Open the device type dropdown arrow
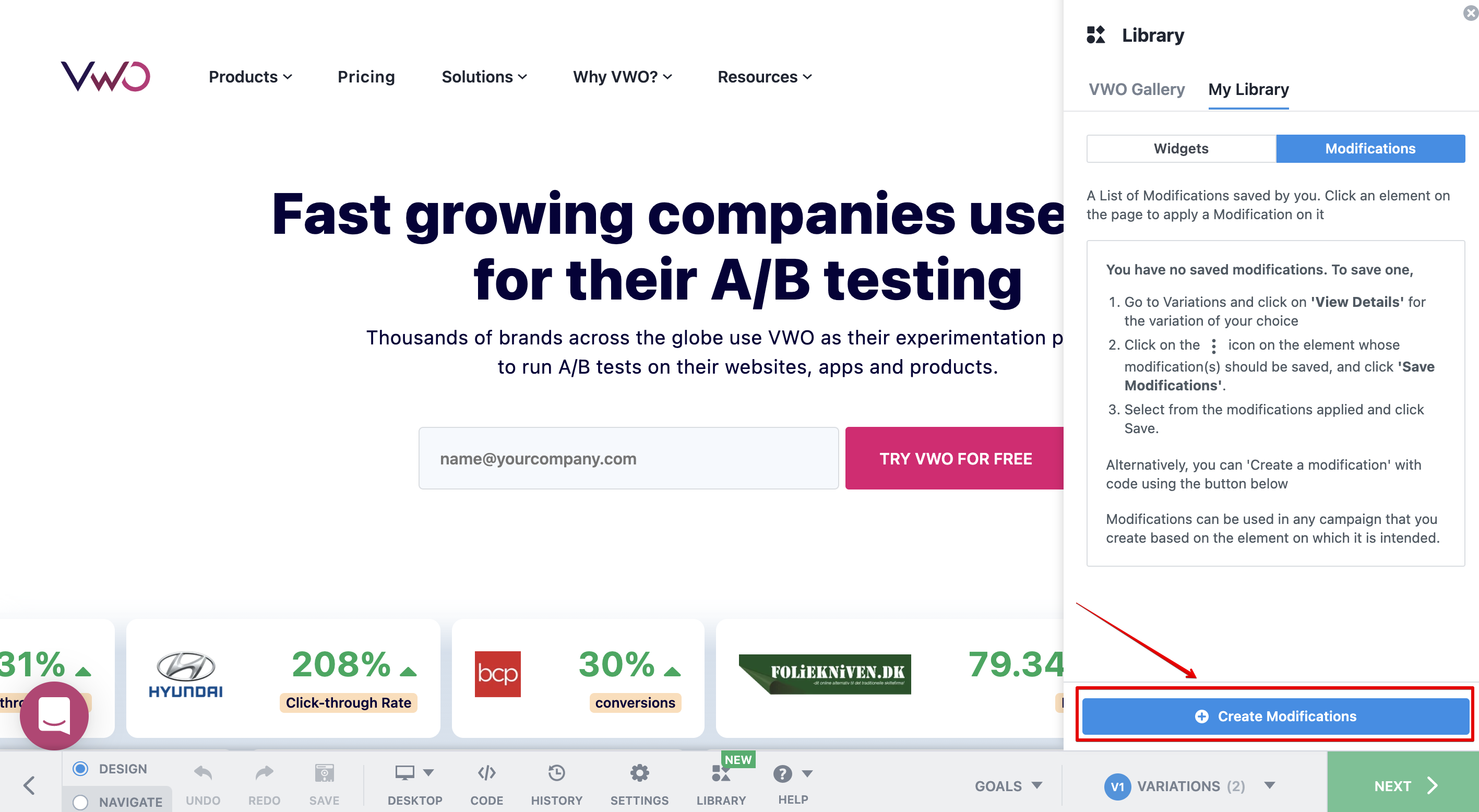This screenshot has width=1479, height=812. [428, 772]
